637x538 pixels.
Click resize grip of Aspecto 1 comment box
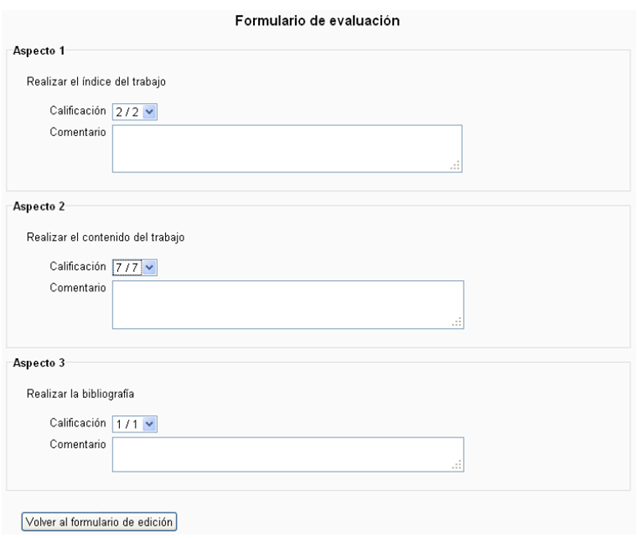(x=455, y=166)
